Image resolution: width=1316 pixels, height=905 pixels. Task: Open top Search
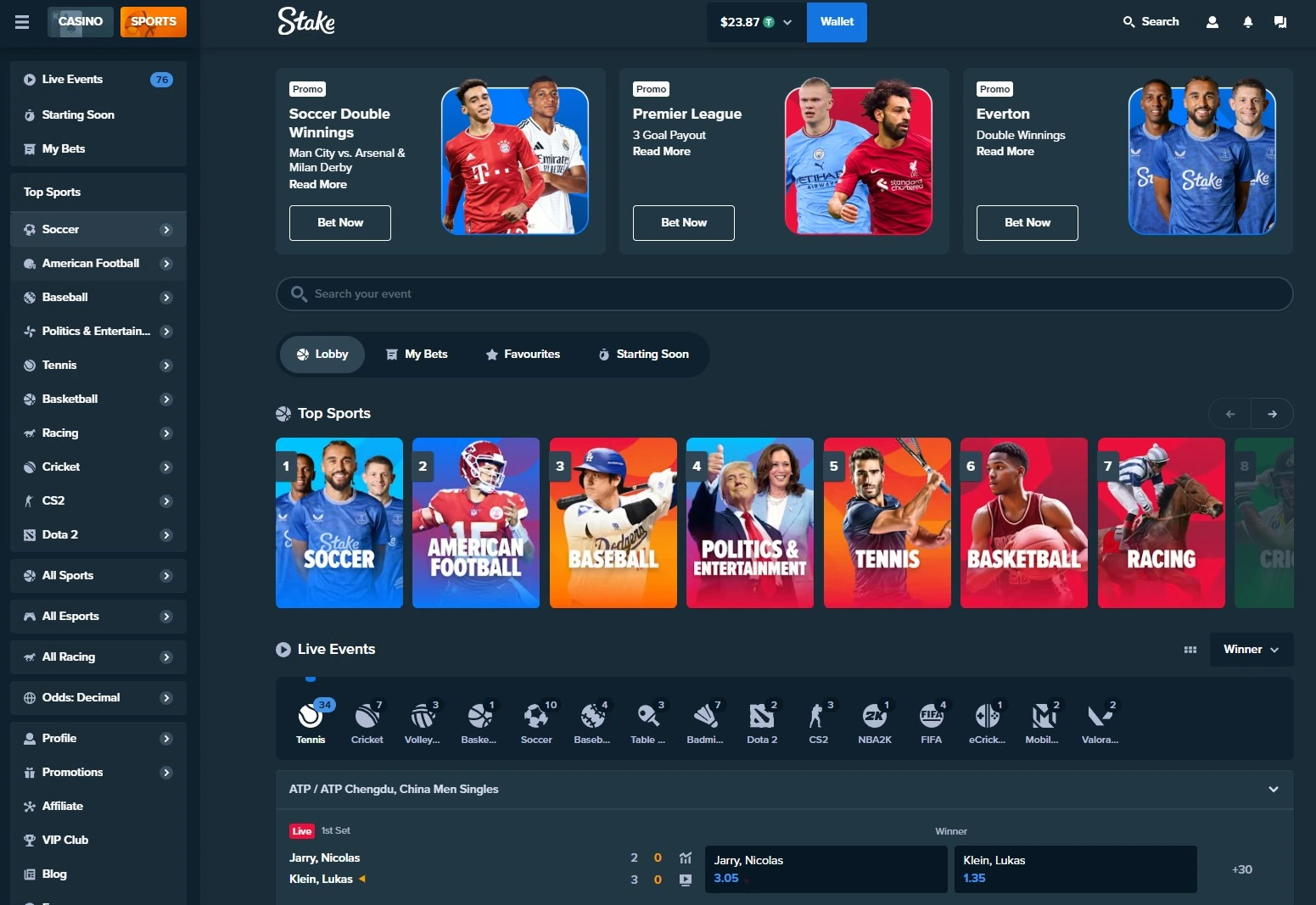click(1151, 22)
